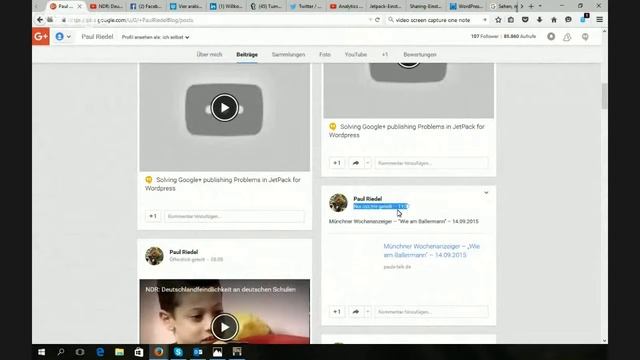640x360 pixels.
Task: Expand options menu of Münchner Wochenanzeiger post
Action: (x=486, y=193)
